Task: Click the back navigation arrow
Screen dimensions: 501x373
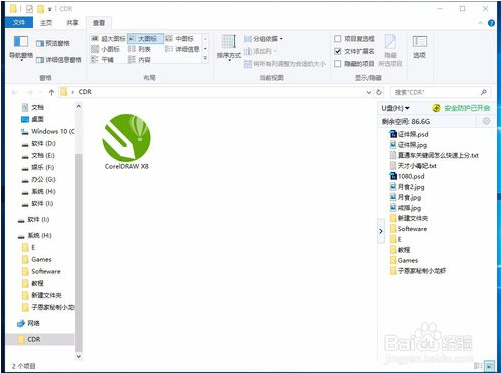Action: click(14, 92)
